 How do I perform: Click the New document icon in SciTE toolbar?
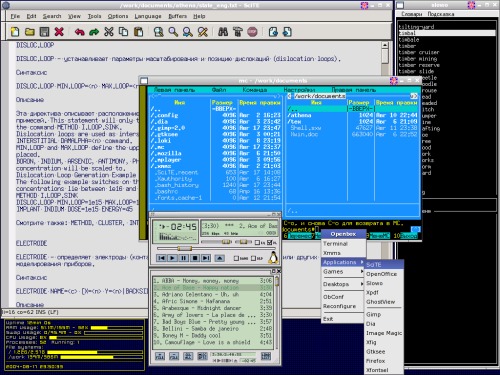(x=15, y=32)
